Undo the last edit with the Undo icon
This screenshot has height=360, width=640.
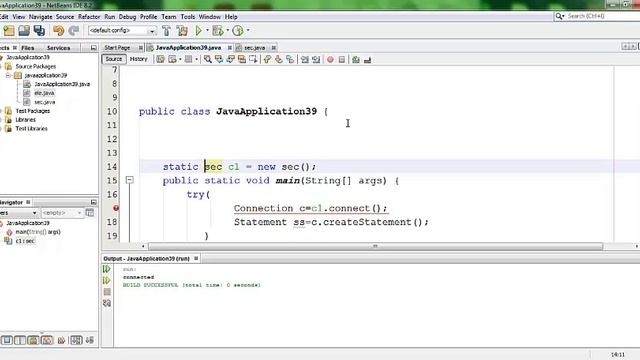[x=58, y=31]
